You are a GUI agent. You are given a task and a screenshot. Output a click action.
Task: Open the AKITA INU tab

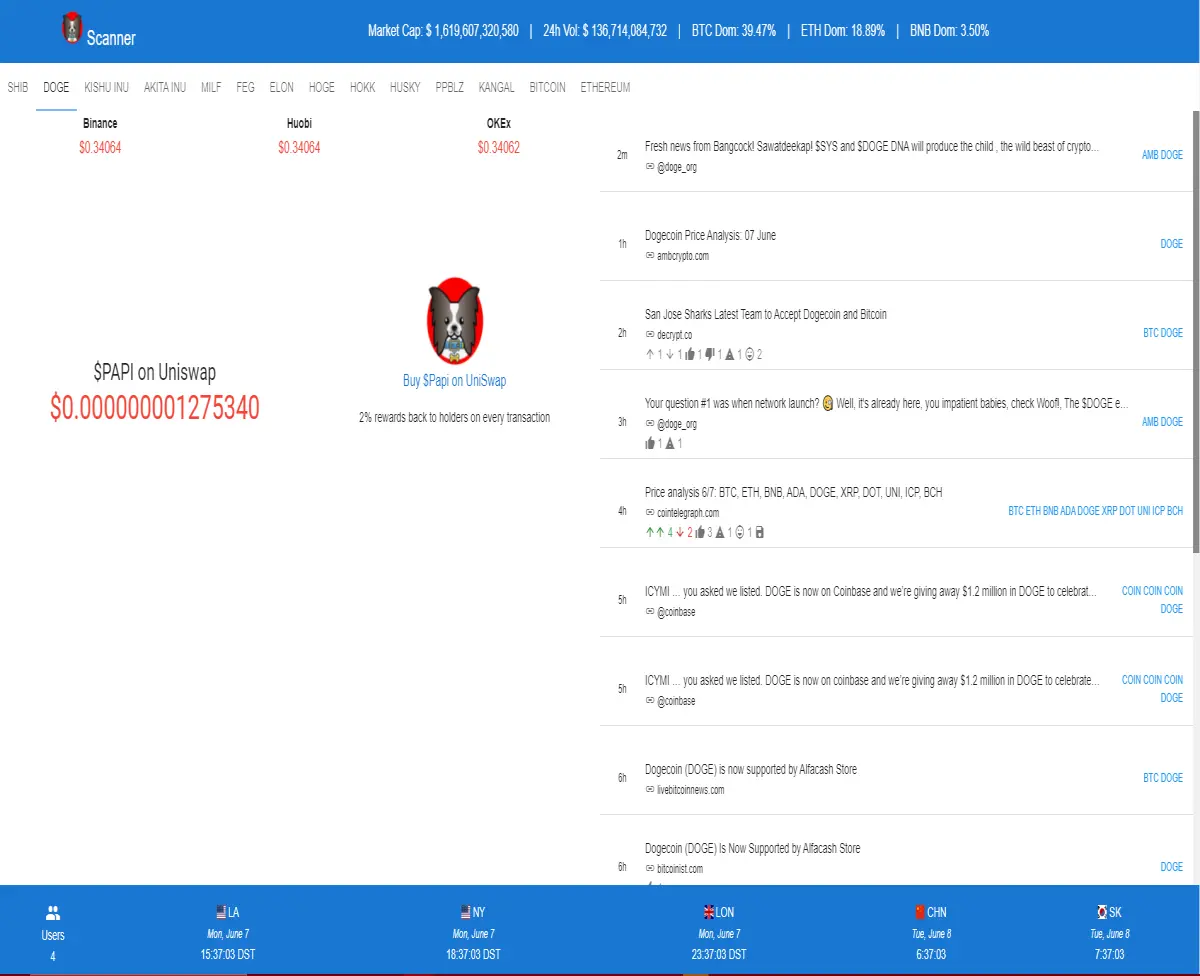click(165, 87)
